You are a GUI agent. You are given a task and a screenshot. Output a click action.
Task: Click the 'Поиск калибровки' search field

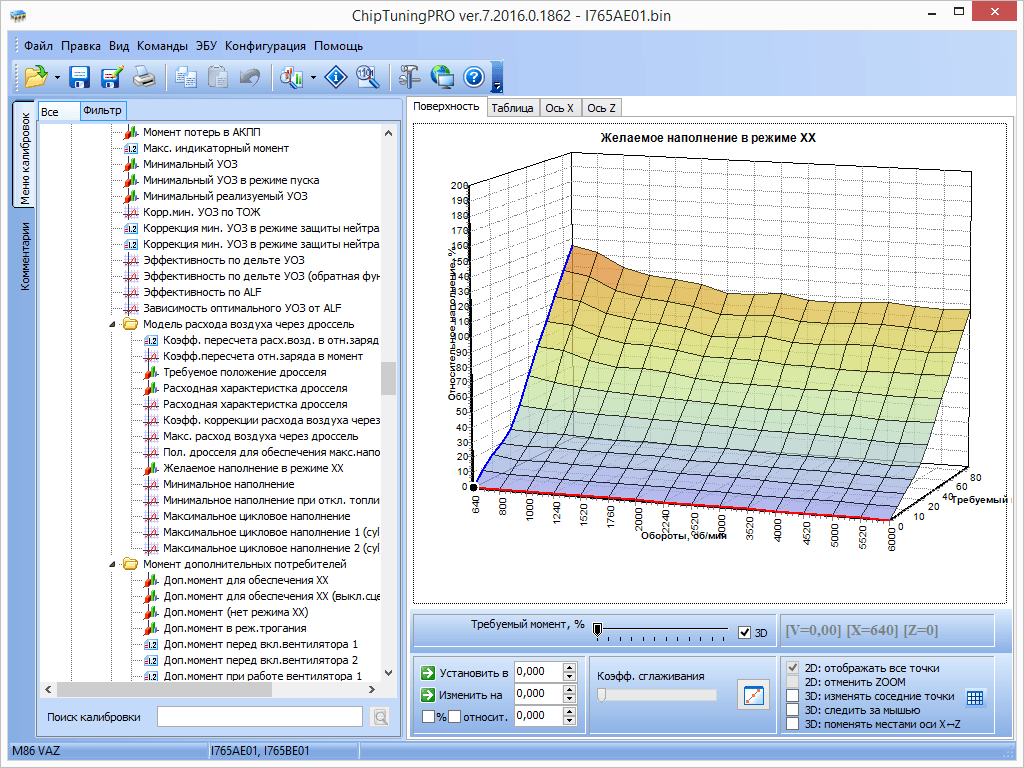point(259,716)
